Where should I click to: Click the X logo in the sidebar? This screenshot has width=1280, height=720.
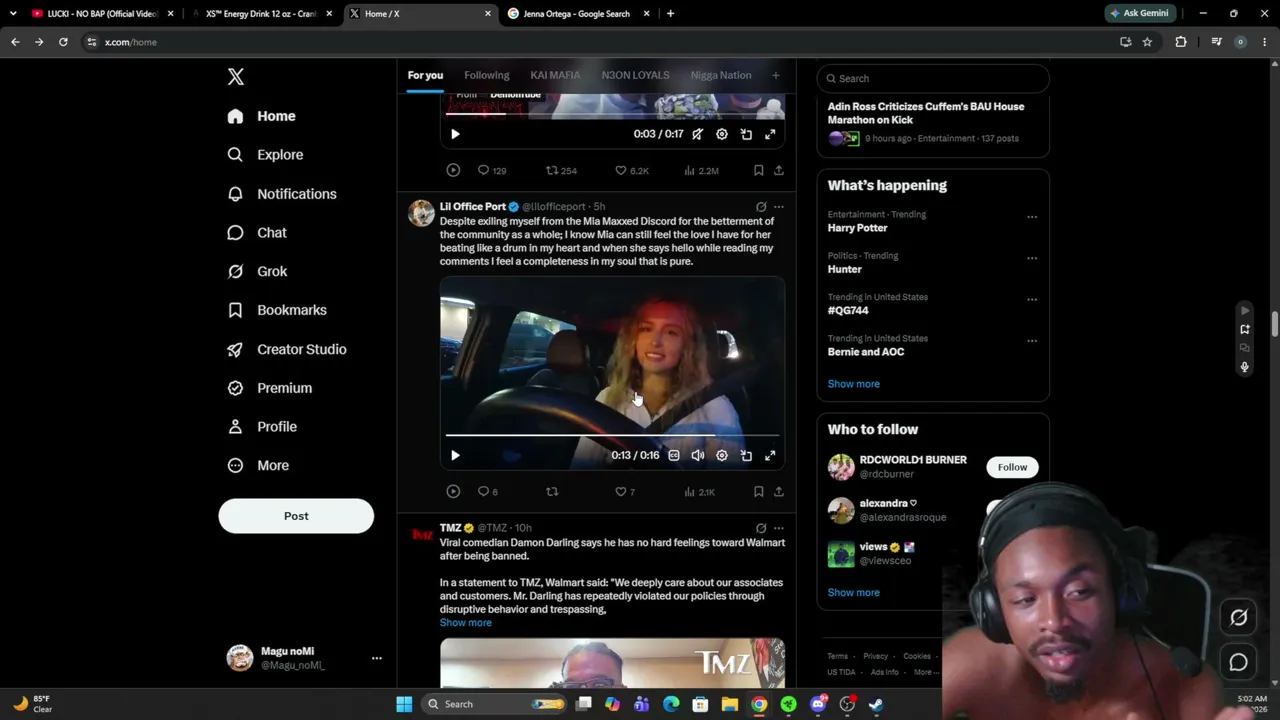tap(235, 77)
